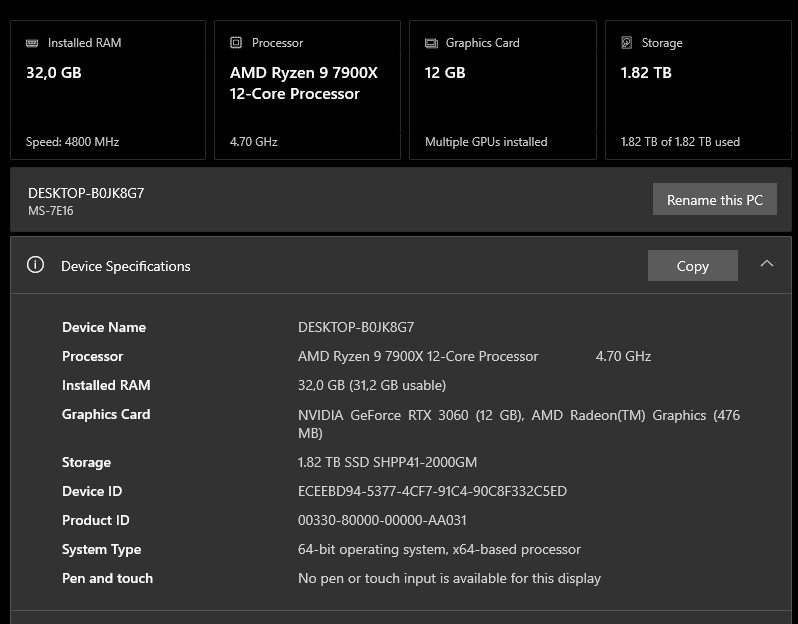Select the 'Speed: 4800 MHz' text
798x624 pixels.
[72, 142]
